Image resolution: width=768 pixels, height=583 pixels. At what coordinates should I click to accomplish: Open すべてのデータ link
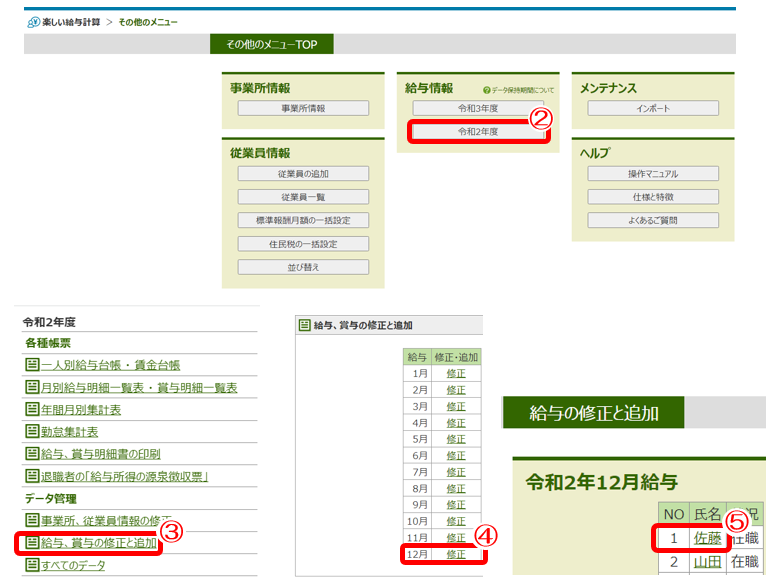(x=72, y=565)
